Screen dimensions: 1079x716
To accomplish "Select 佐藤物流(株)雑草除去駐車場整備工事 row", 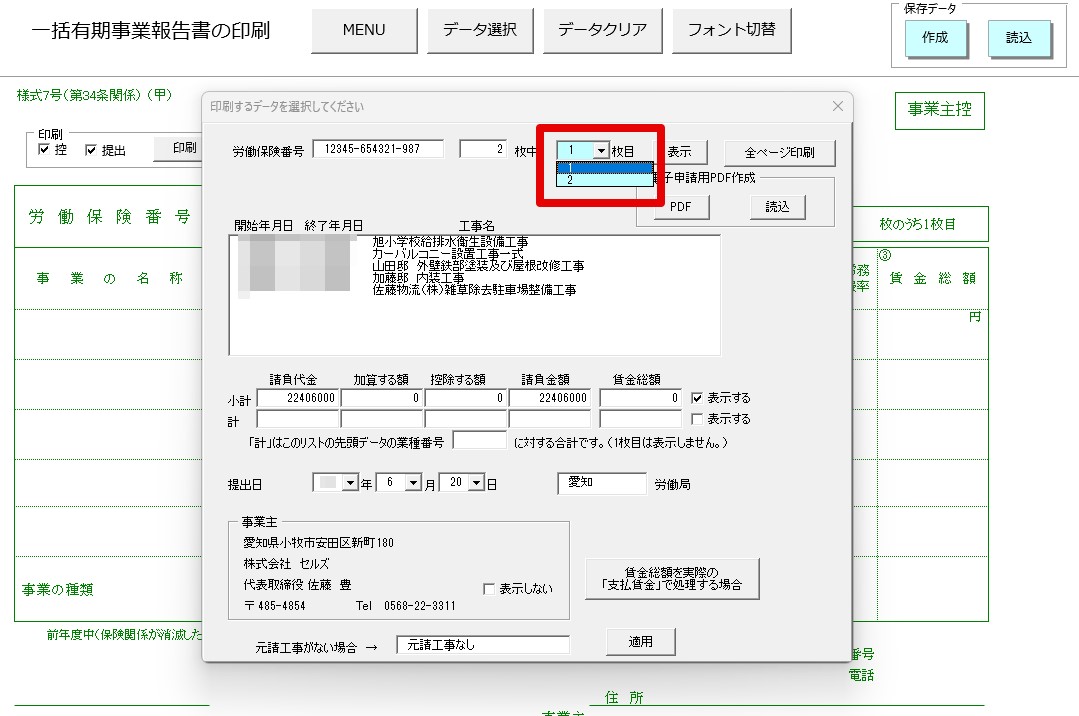I will click(475, 290).
